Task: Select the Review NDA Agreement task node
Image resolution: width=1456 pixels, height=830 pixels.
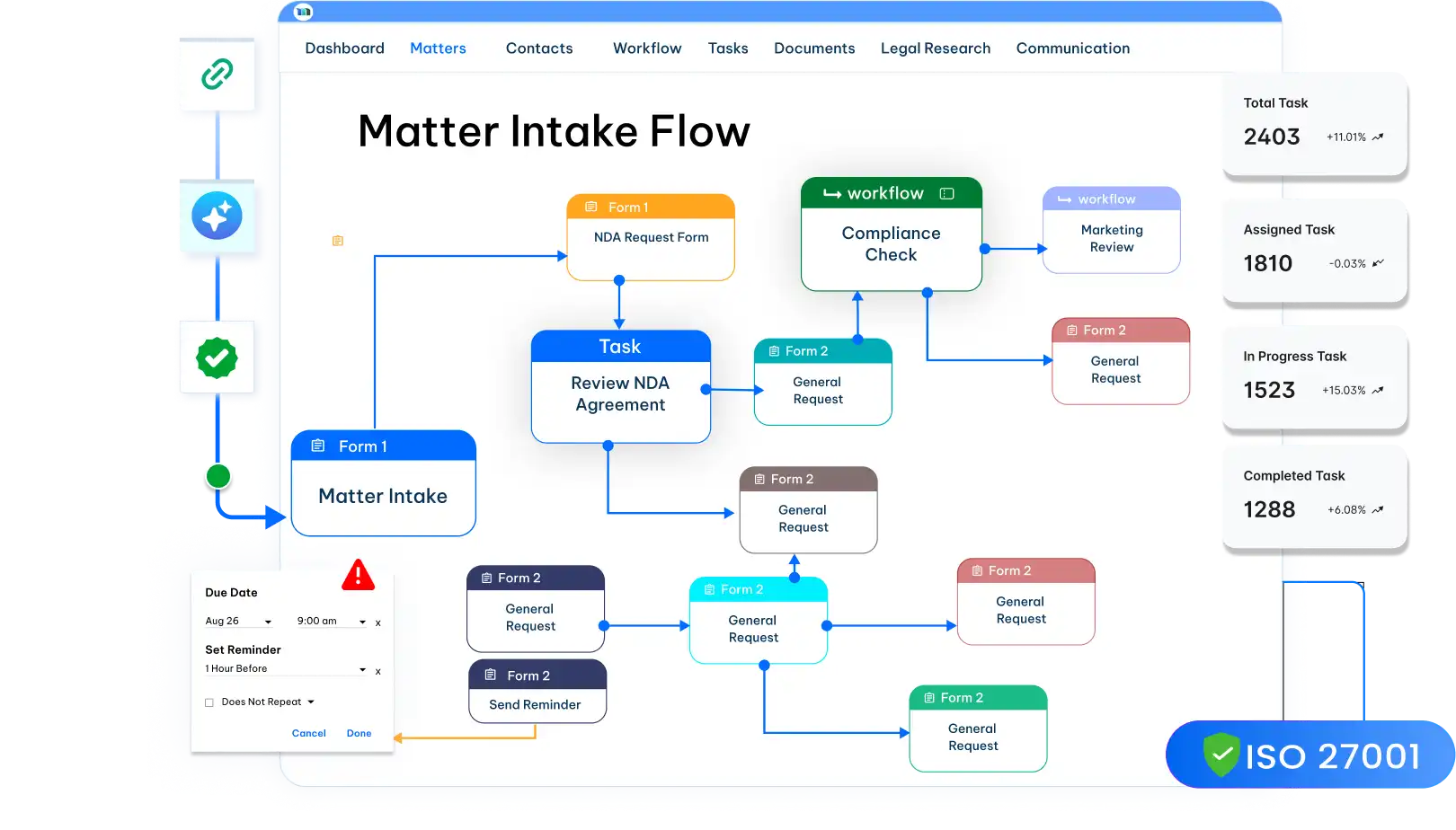Action: pos(621,386)
